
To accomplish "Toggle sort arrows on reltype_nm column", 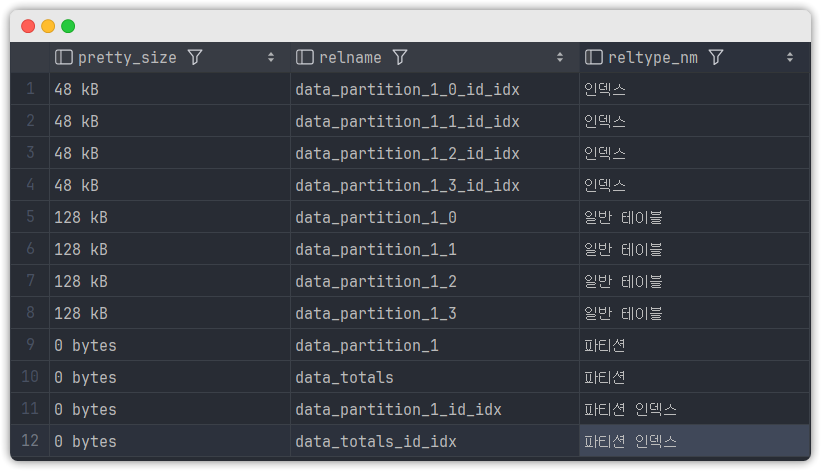I will [x=790, y=57].
